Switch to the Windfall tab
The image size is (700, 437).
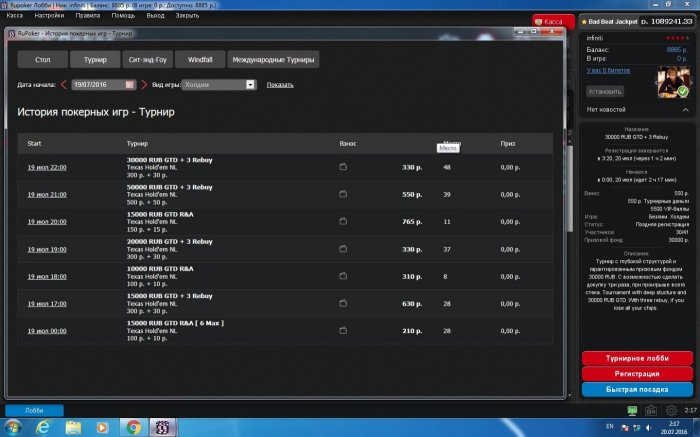coord(200,59)
